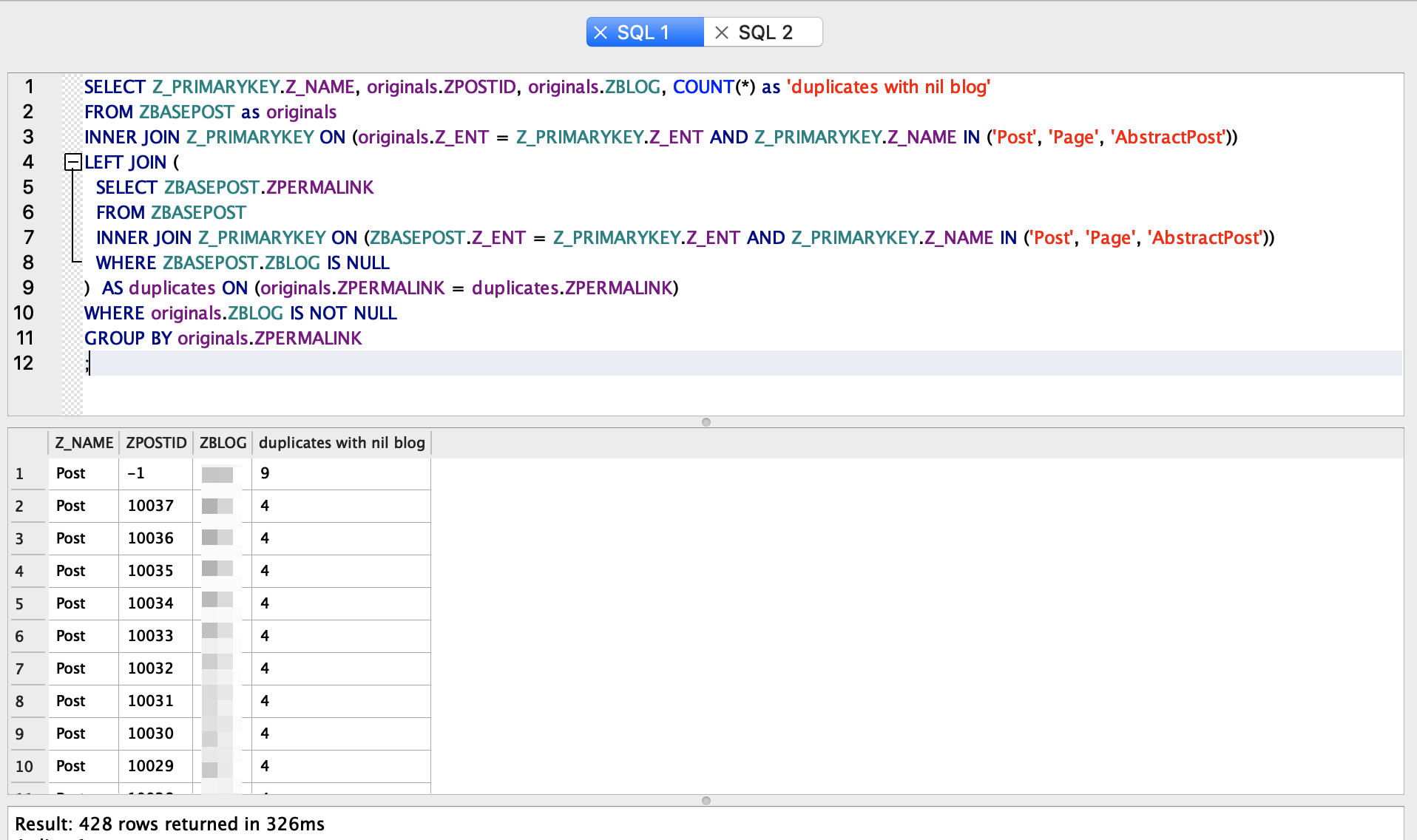Click the cell showing 10032
Screen dimensions: 1417x840
(x=155, y=668)
